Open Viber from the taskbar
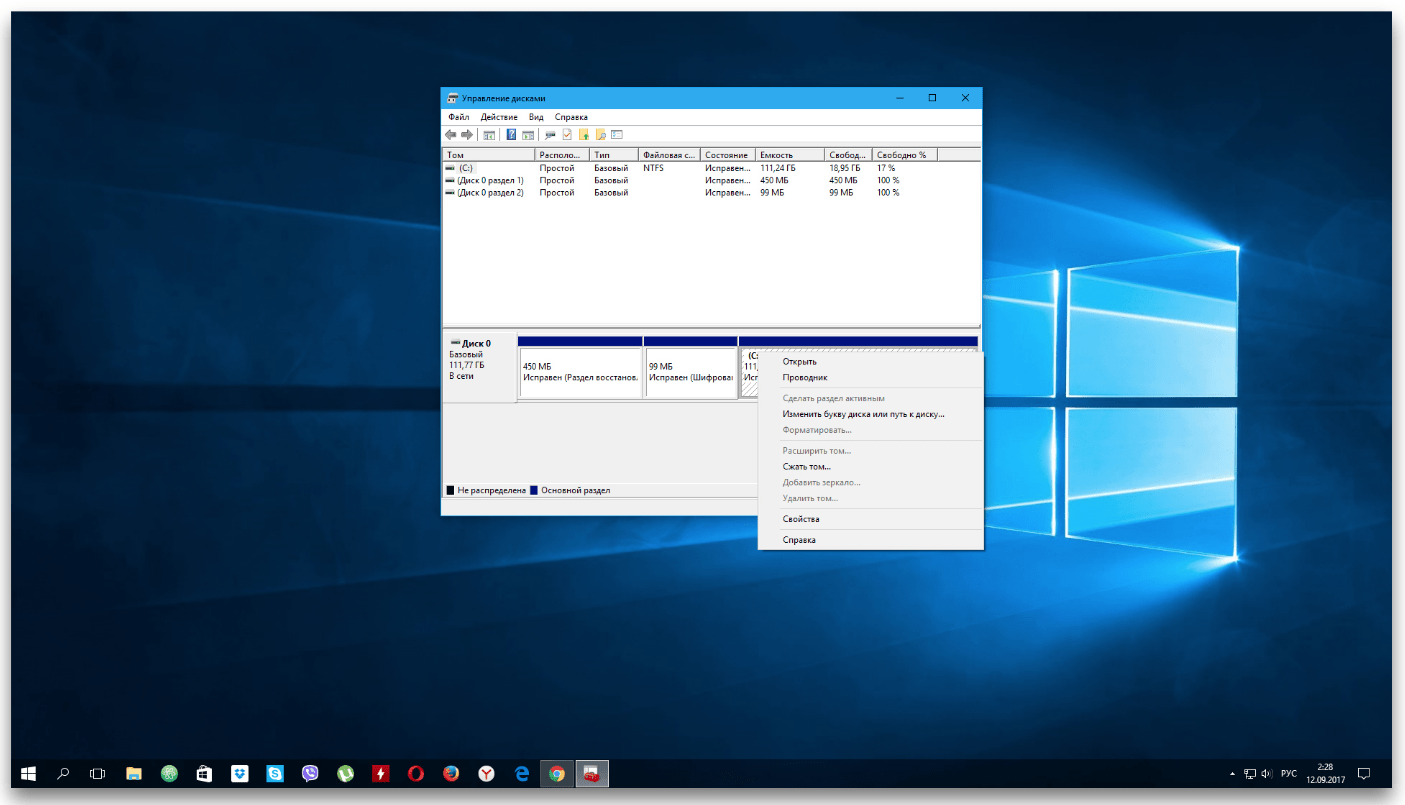This screenshot has width=1405, height=805. [x=310, y=773]
